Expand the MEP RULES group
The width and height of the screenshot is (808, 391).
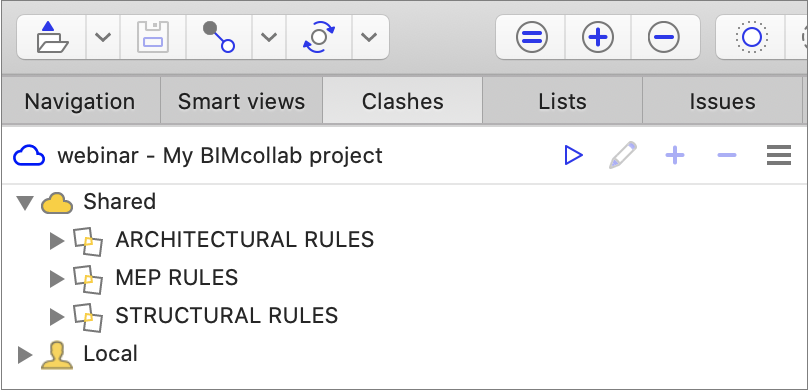[x=57, y=279]
